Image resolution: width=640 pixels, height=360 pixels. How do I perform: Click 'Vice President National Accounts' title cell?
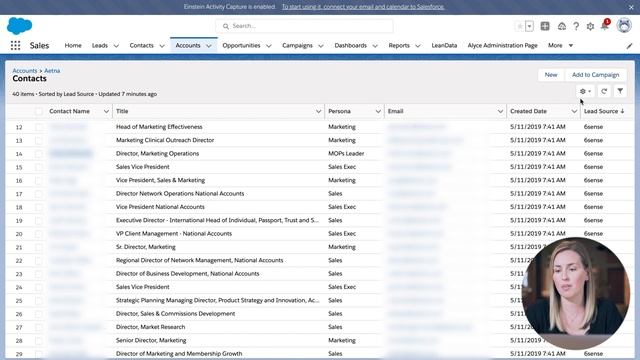tap(160, 207)
